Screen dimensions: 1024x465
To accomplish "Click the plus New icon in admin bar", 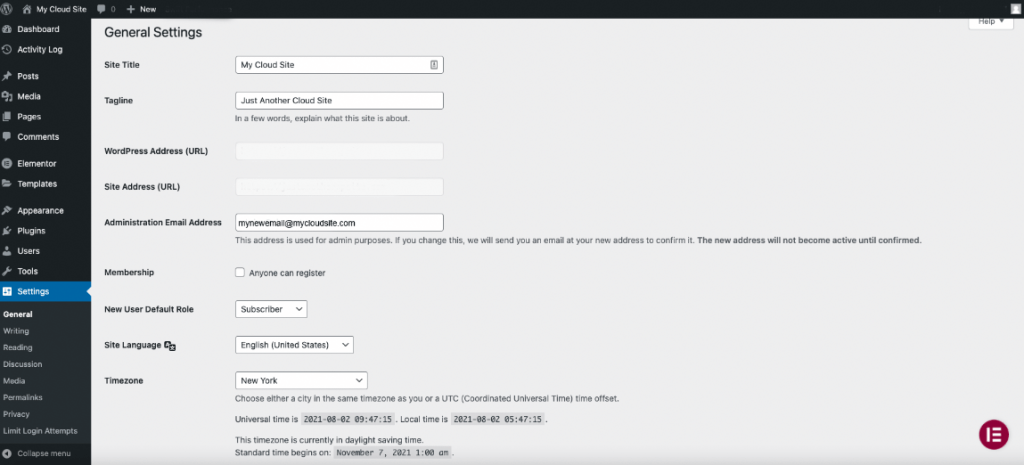I will click(x=131, y=9).
